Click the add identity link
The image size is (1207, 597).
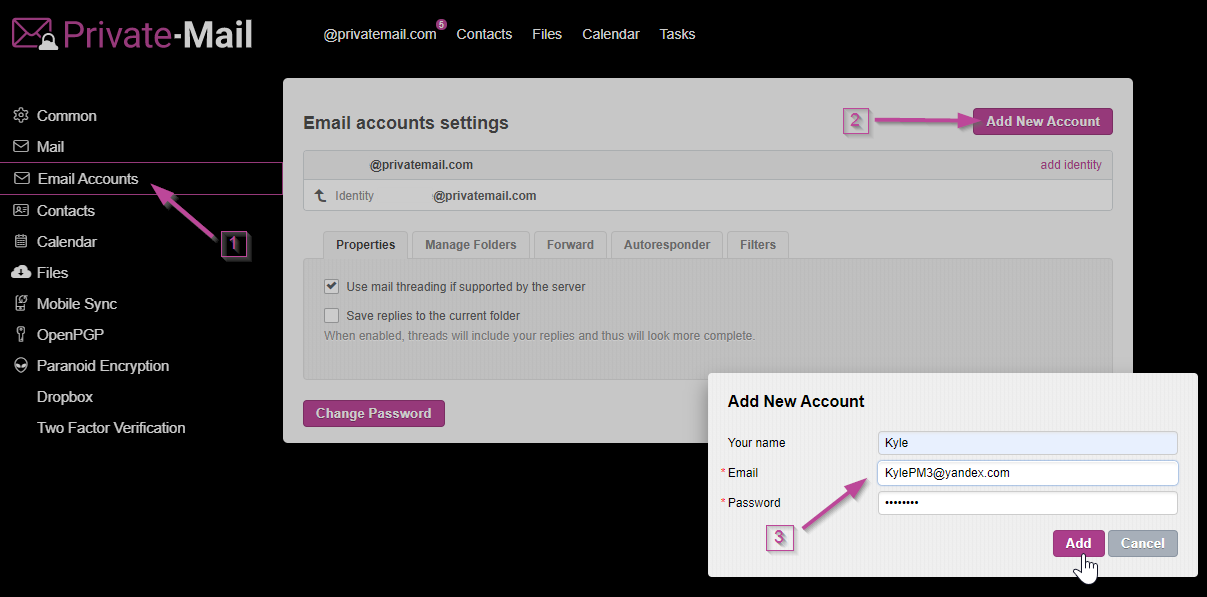[1070, 165]
